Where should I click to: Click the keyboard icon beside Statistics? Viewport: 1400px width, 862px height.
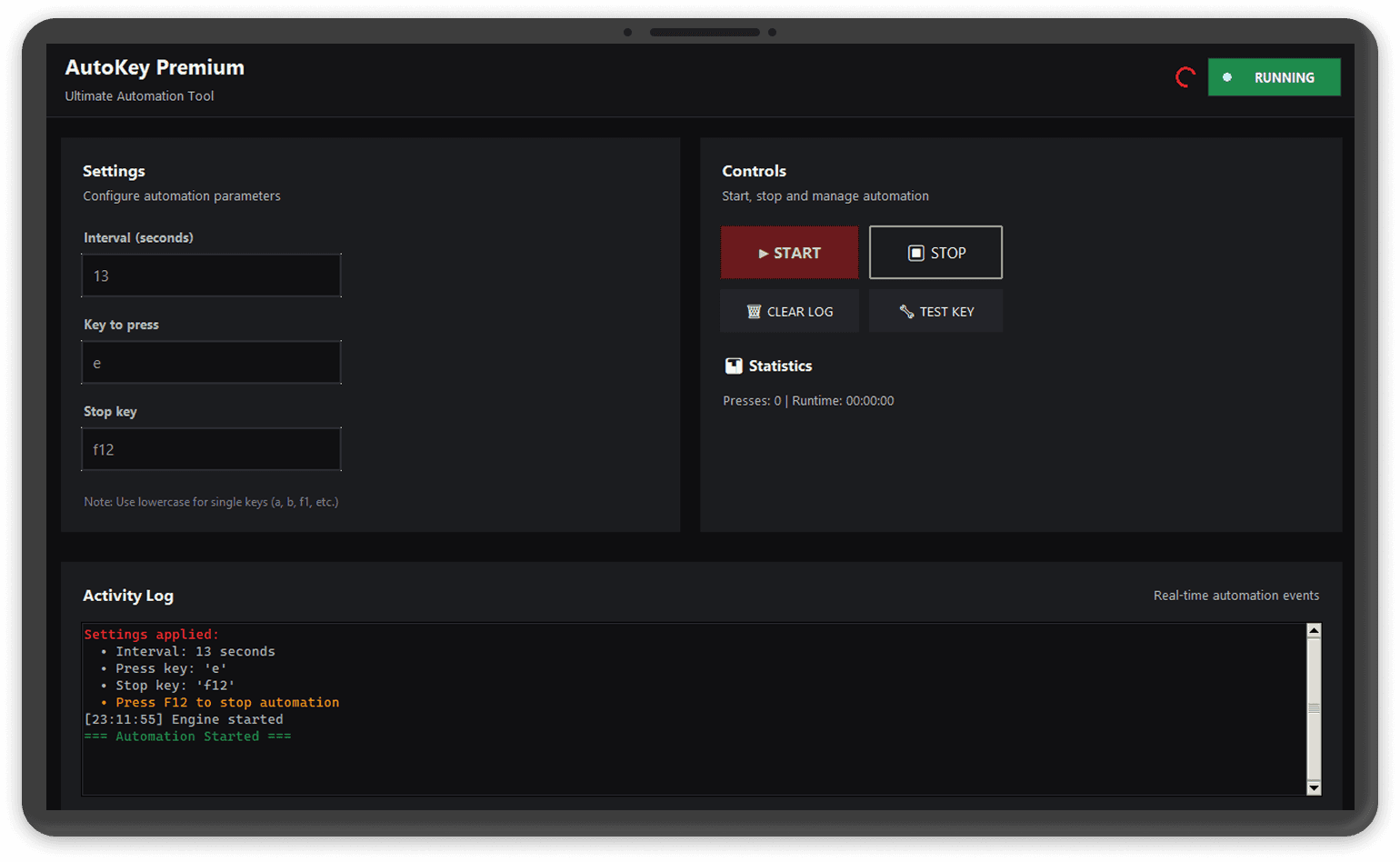(733, 366)
